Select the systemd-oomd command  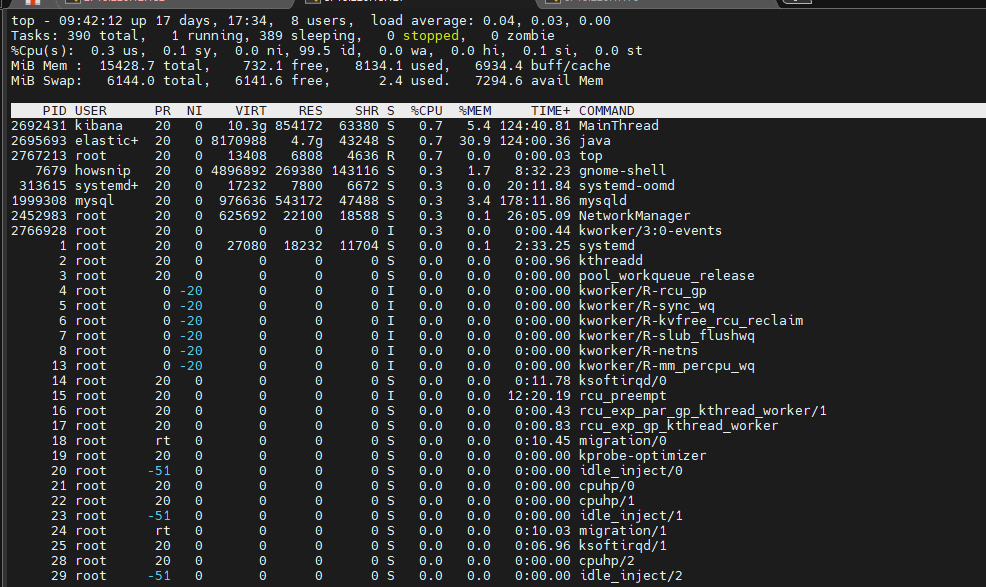coord(627,186)
